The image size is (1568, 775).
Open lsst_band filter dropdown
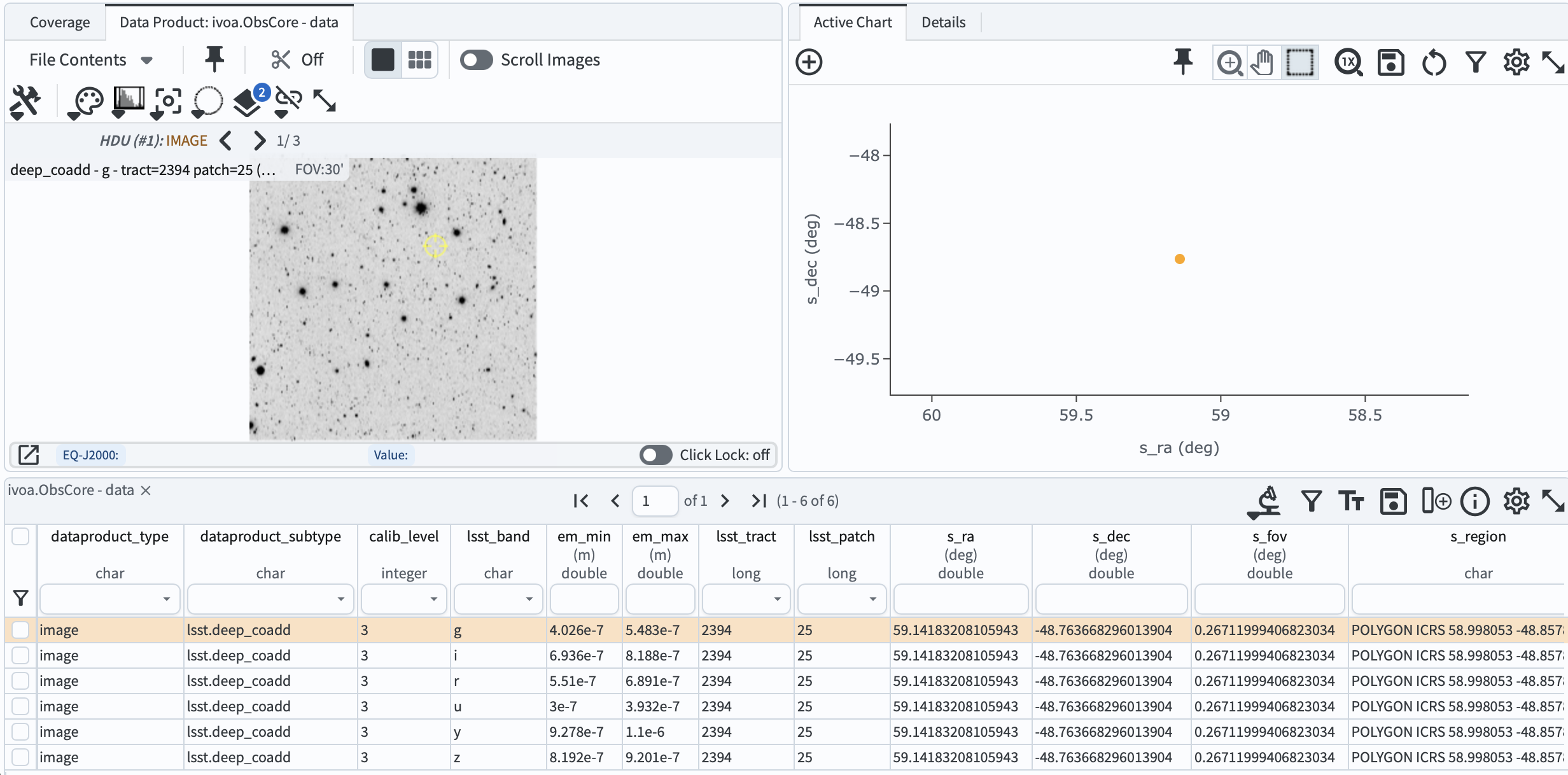[528, 599]
